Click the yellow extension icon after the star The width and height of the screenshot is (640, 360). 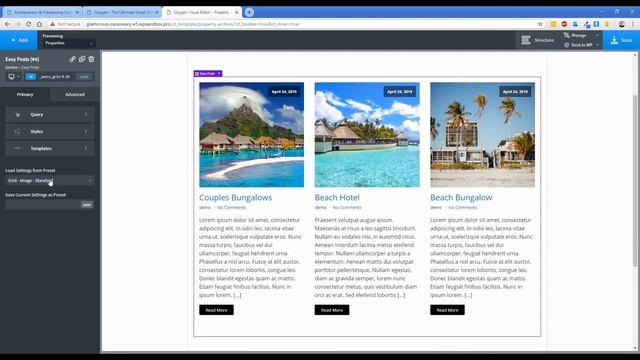tap(553, 24)
